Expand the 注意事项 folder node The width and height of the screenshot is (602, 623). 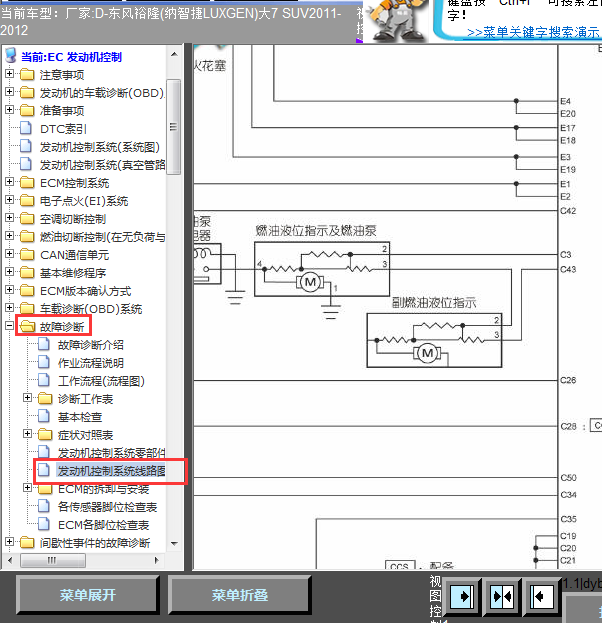(x=10, y=74)
